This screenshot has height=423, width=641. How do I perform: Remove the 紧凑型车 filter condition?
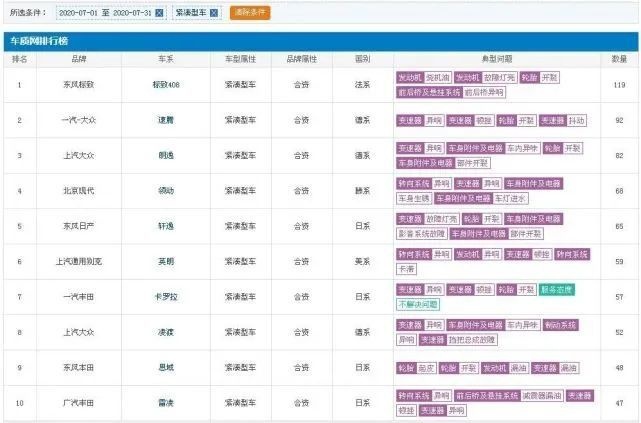(214, 13)
